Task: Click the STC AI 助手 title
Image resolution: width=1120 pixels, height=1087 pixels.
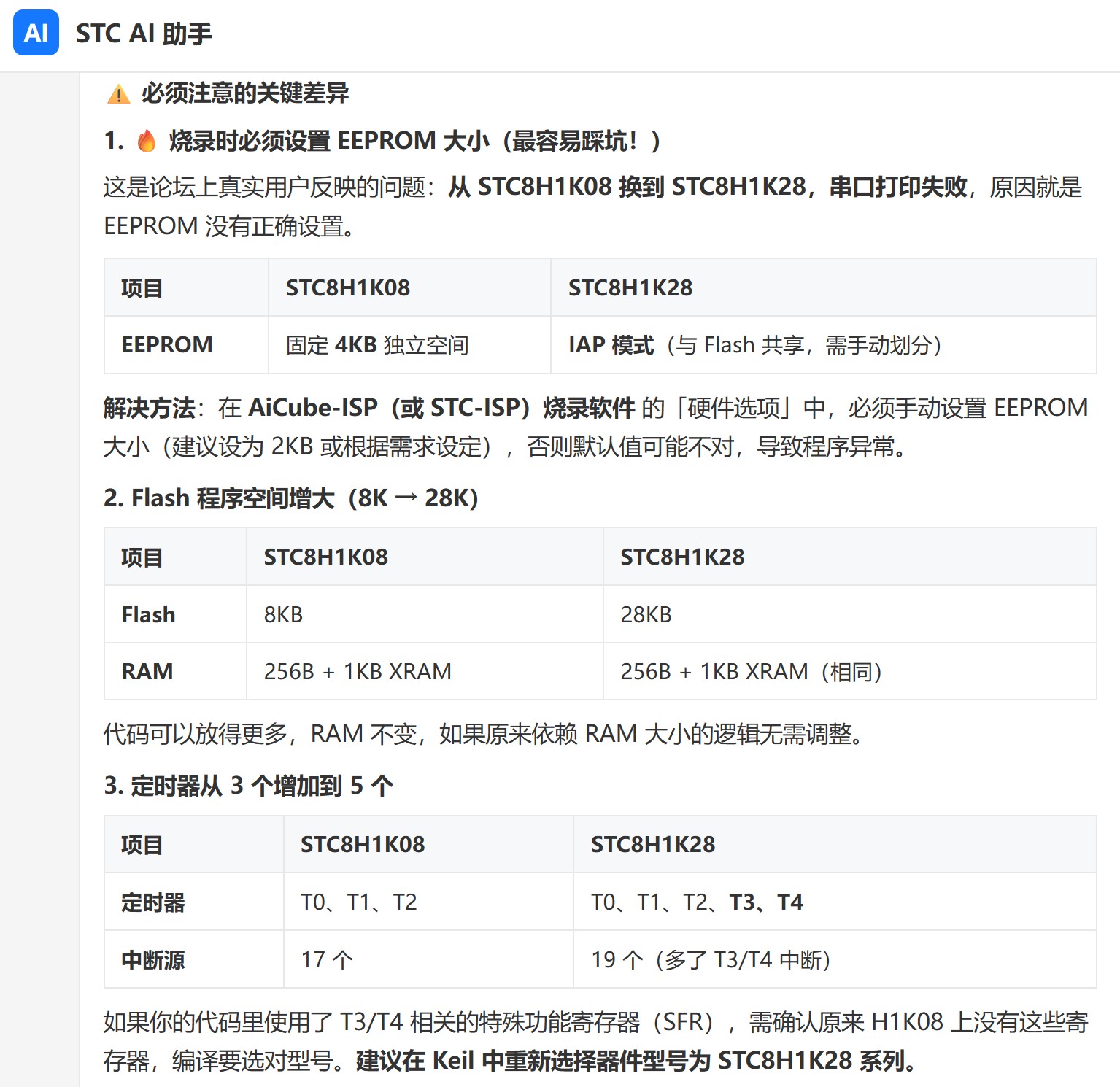Action: 144,34
